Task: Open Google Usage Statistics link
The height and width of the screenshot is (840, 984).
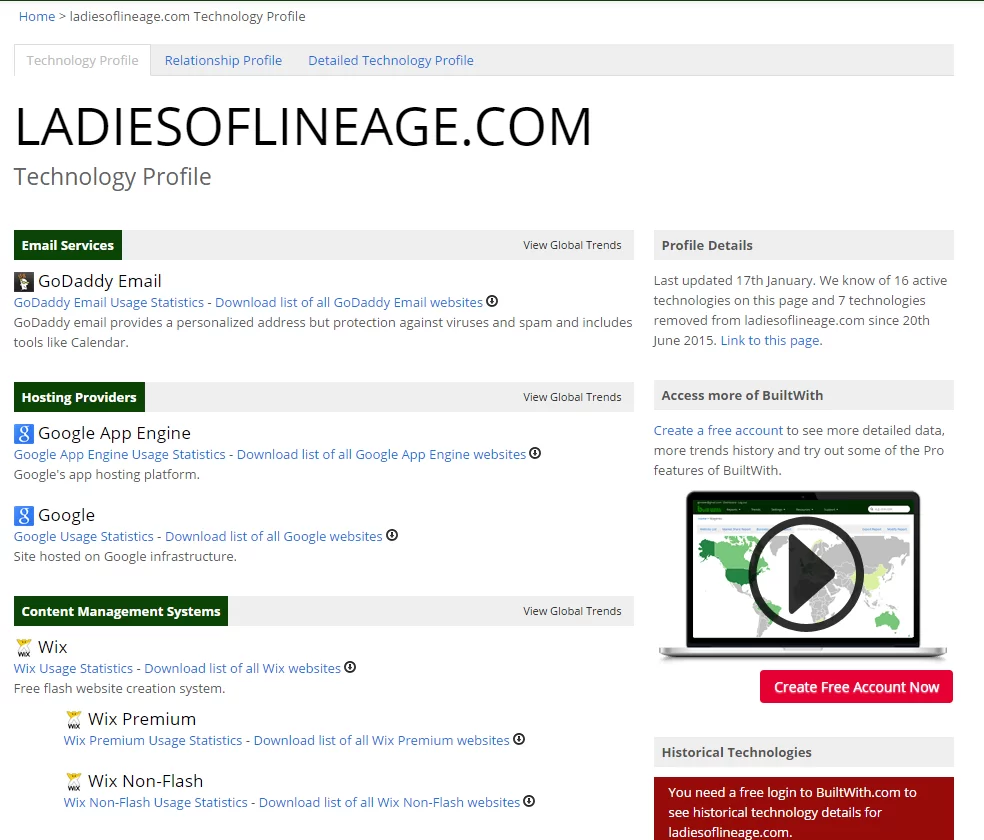Action: (83, 536)
